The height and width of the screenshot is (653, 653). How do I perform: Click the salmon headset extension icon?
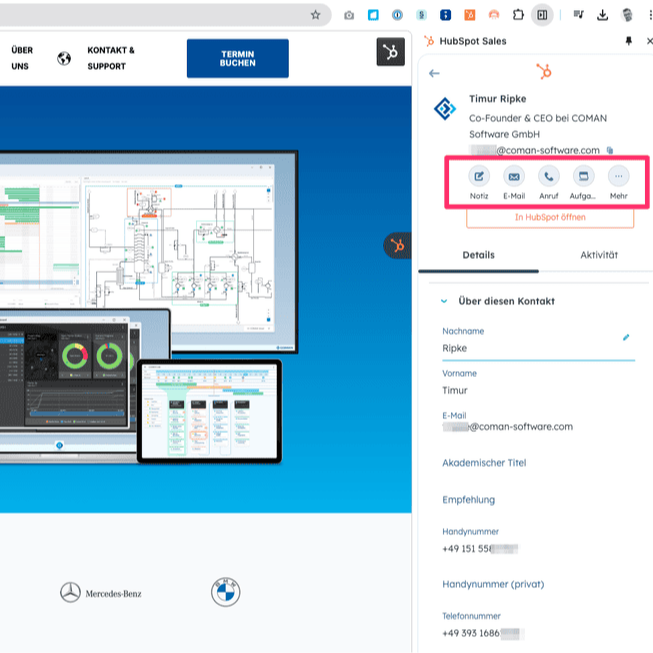point(494,15)
